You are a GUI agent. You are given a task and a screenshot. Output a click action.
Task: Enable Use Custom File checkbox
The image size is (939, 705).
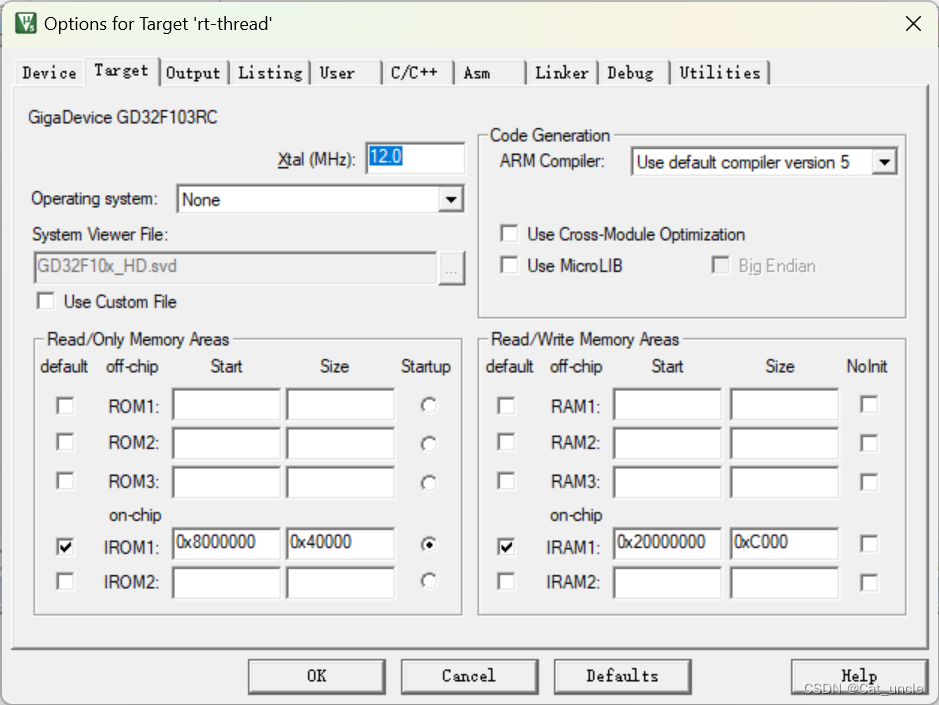pos(46,301)
